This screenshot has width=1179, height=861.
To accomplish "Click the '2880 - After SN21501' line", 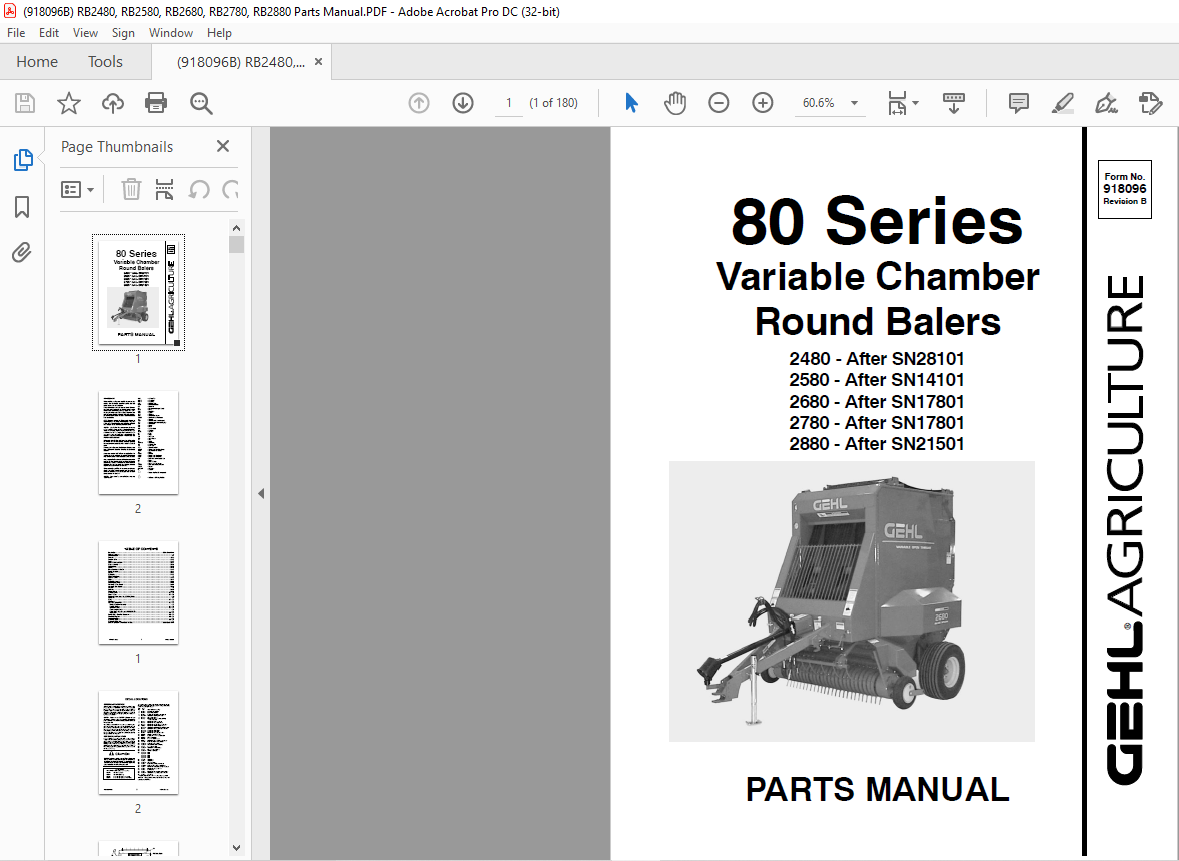I will click(877, 444).
